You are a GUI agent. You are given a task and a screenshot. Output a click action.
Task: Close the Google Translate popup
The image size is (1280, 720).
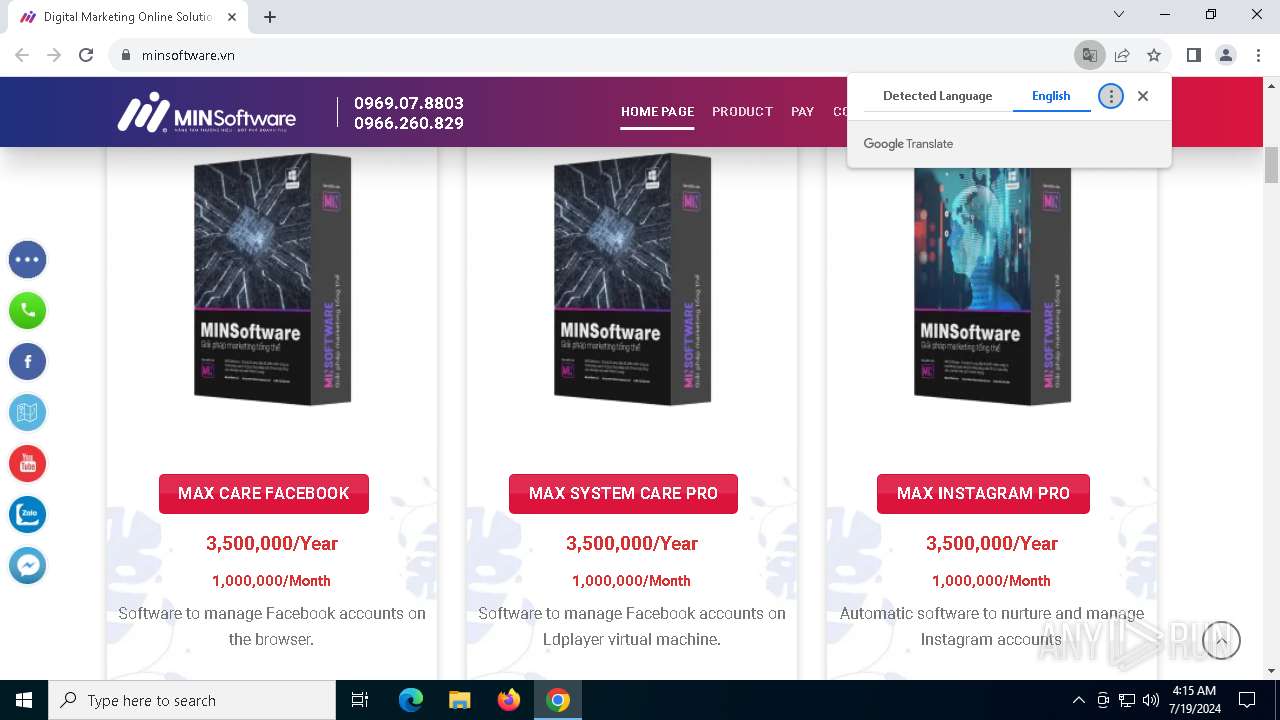point(1143,96)
